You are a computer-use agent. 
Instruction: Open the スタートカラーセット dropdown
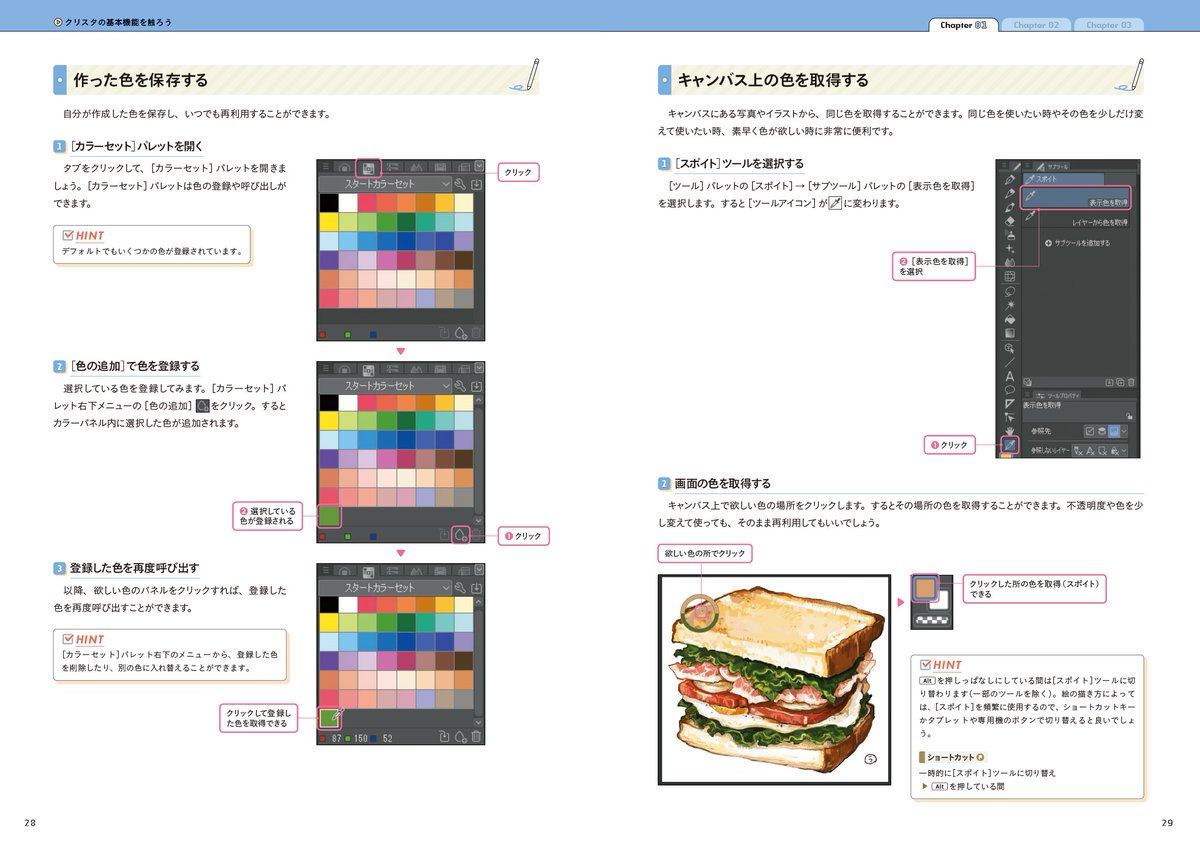[446, 183]
